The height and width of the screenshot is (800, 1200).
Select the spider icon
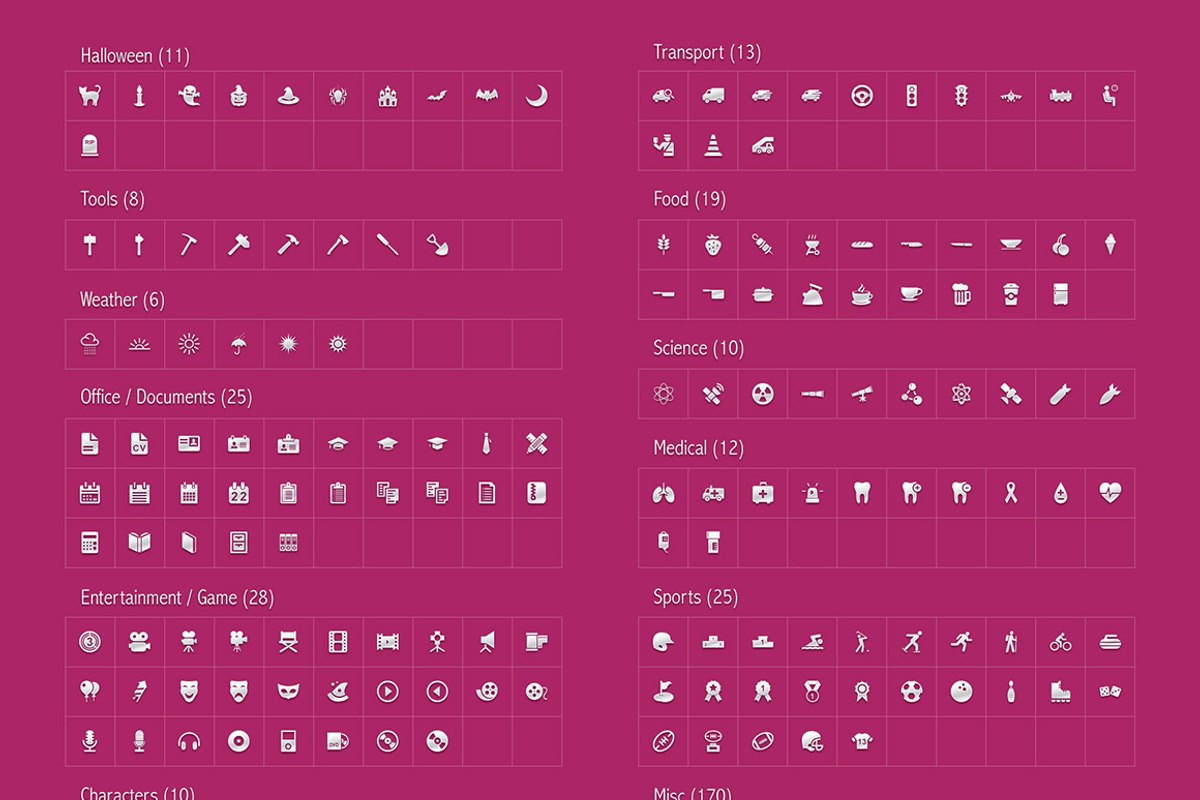pos(338,96)
